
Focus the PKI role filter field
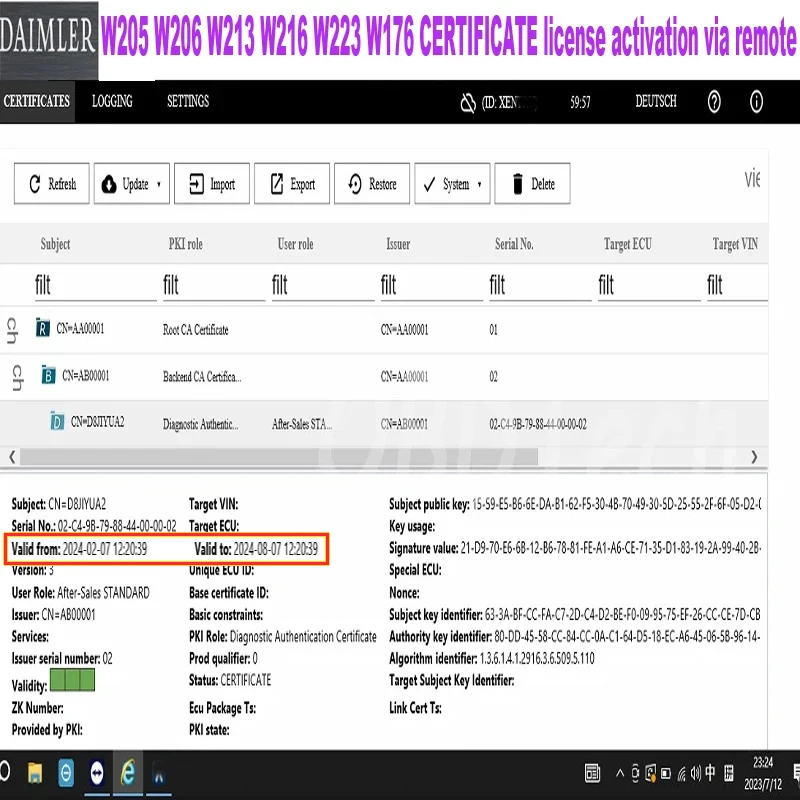[214, 286]
